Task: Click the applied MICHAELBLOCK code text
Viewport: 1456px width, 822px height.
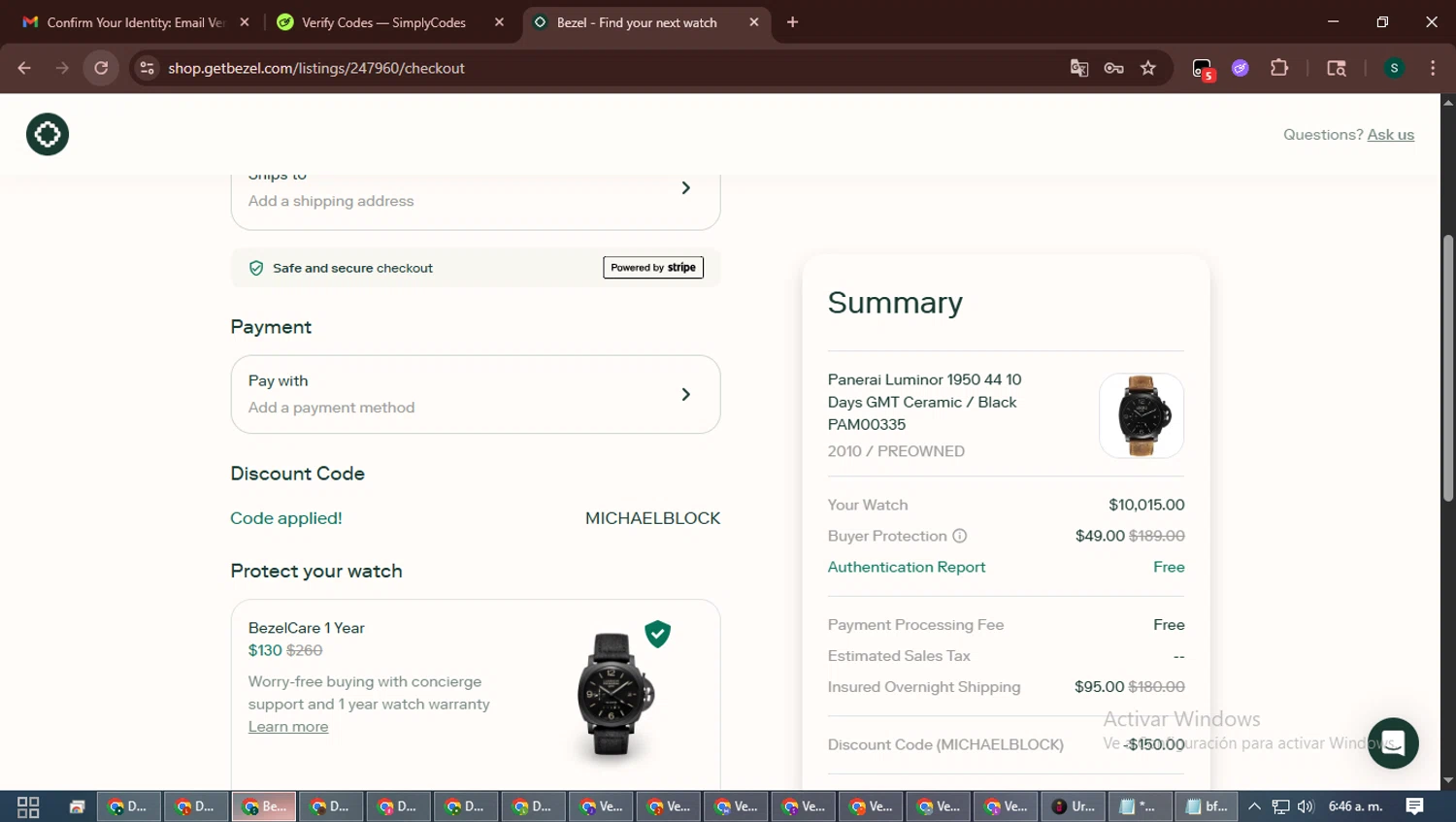Action: coord(652,518)
